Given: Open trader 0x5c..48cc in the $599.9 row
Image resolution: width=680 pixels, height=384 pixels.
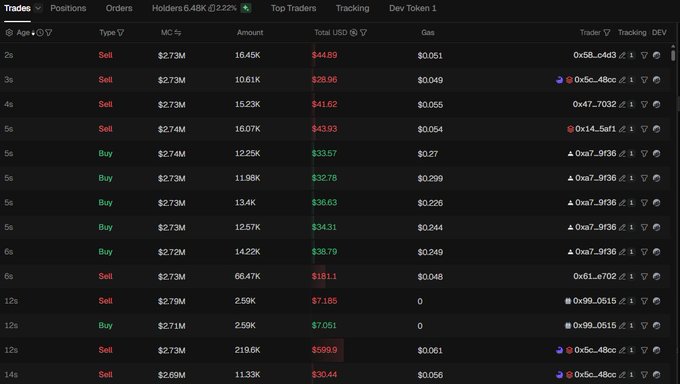Looking at the screenshot, I should point(595,350).
